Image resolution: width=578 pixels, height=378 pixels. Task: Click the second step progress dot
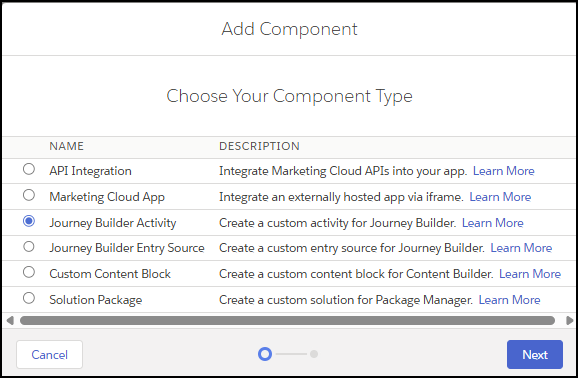click(x=314, y=354)
